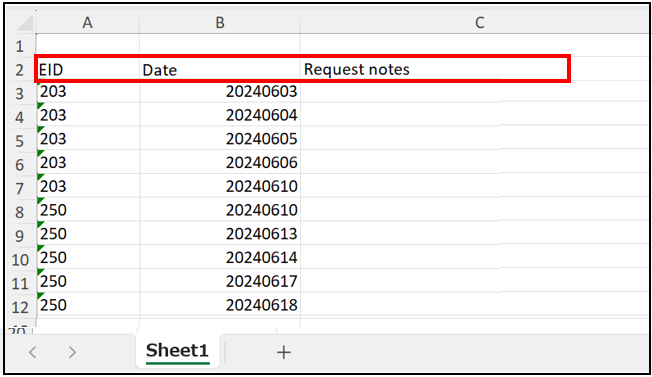Select row 1 header

[x=20, y=46]
